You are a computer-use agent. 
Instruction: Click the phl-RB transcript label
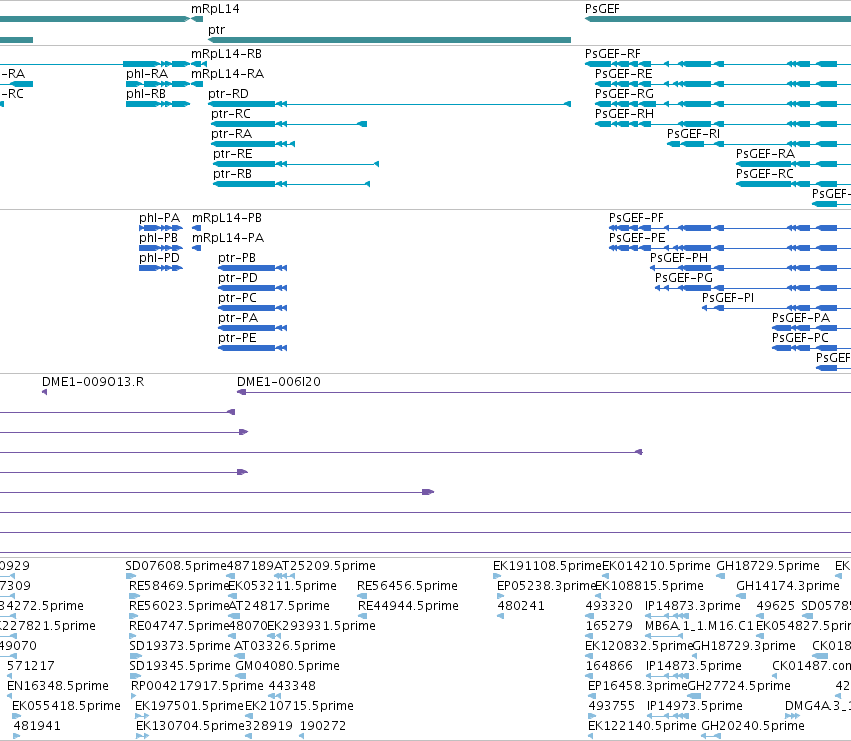click(146, 94)
